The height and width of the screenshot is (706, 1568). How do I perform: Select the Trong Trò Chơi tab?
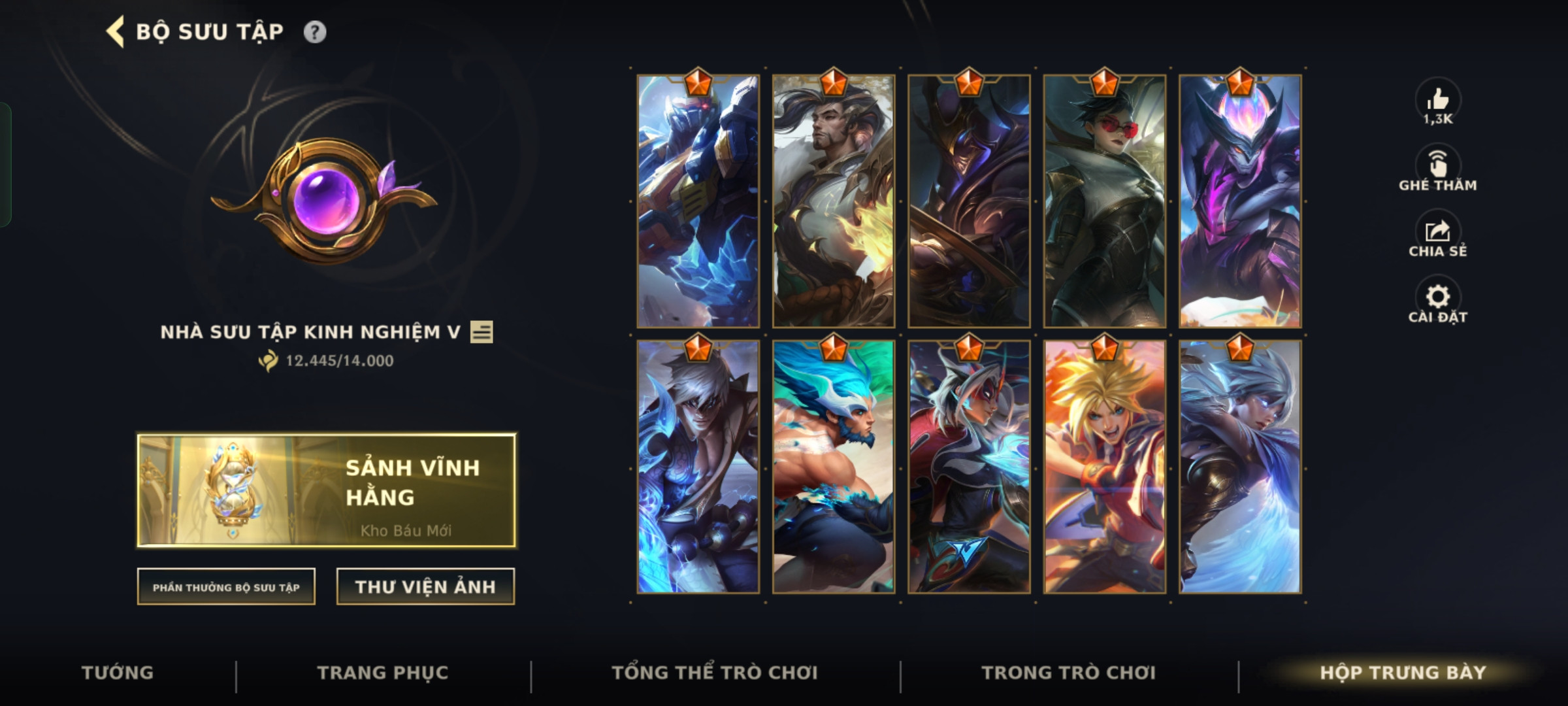pyautogui.click(x=1069, y=673)
